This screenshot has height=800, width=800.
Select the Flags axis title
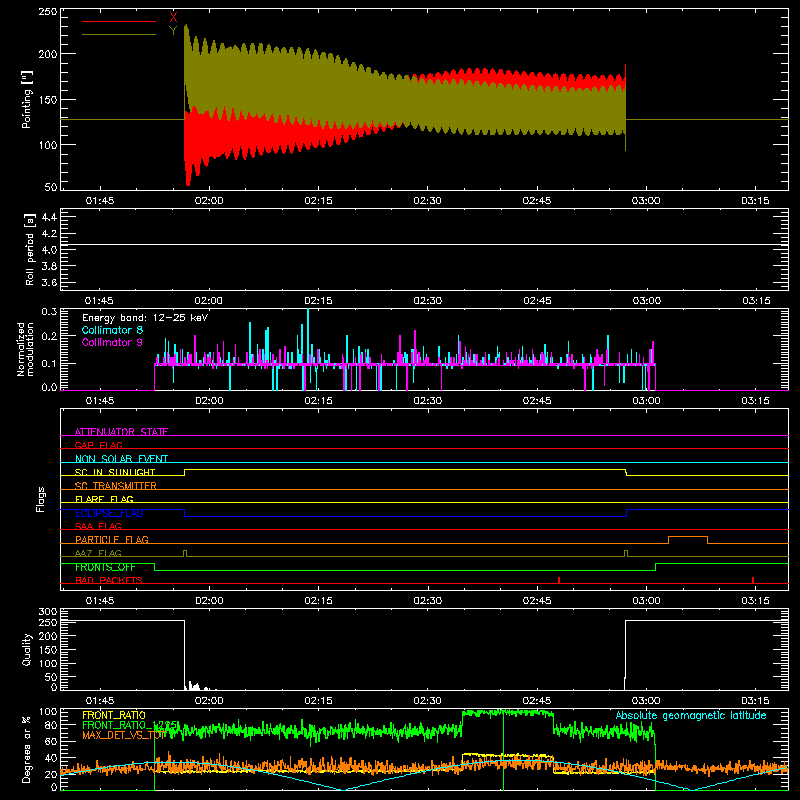coord(41,499)
